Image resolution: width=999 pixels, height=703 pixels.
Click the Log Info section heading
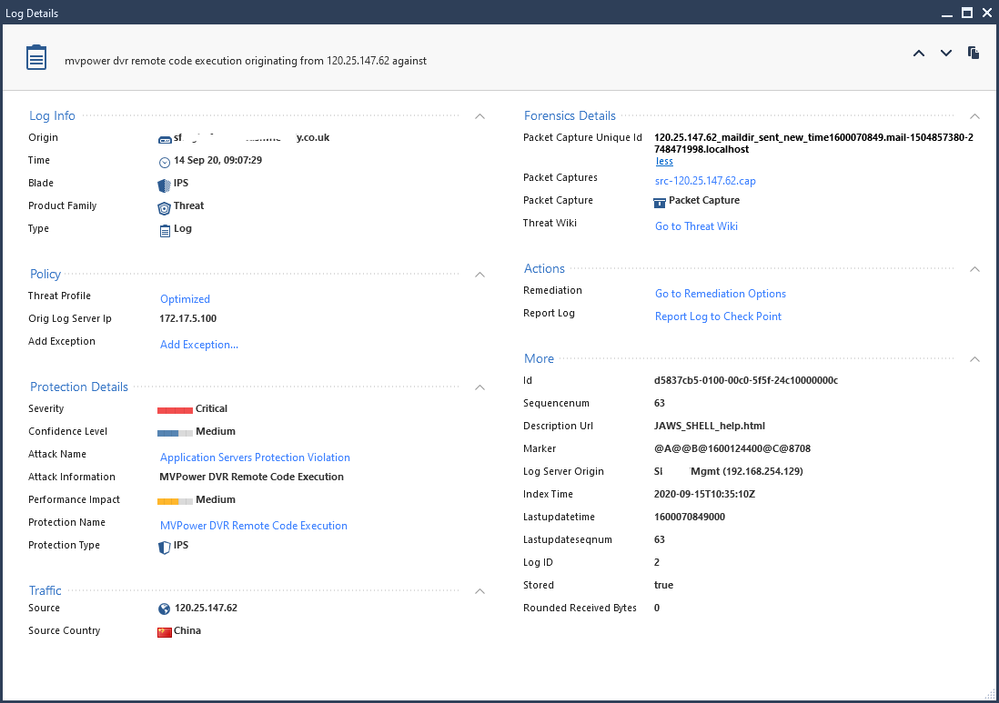click(52, 116)
